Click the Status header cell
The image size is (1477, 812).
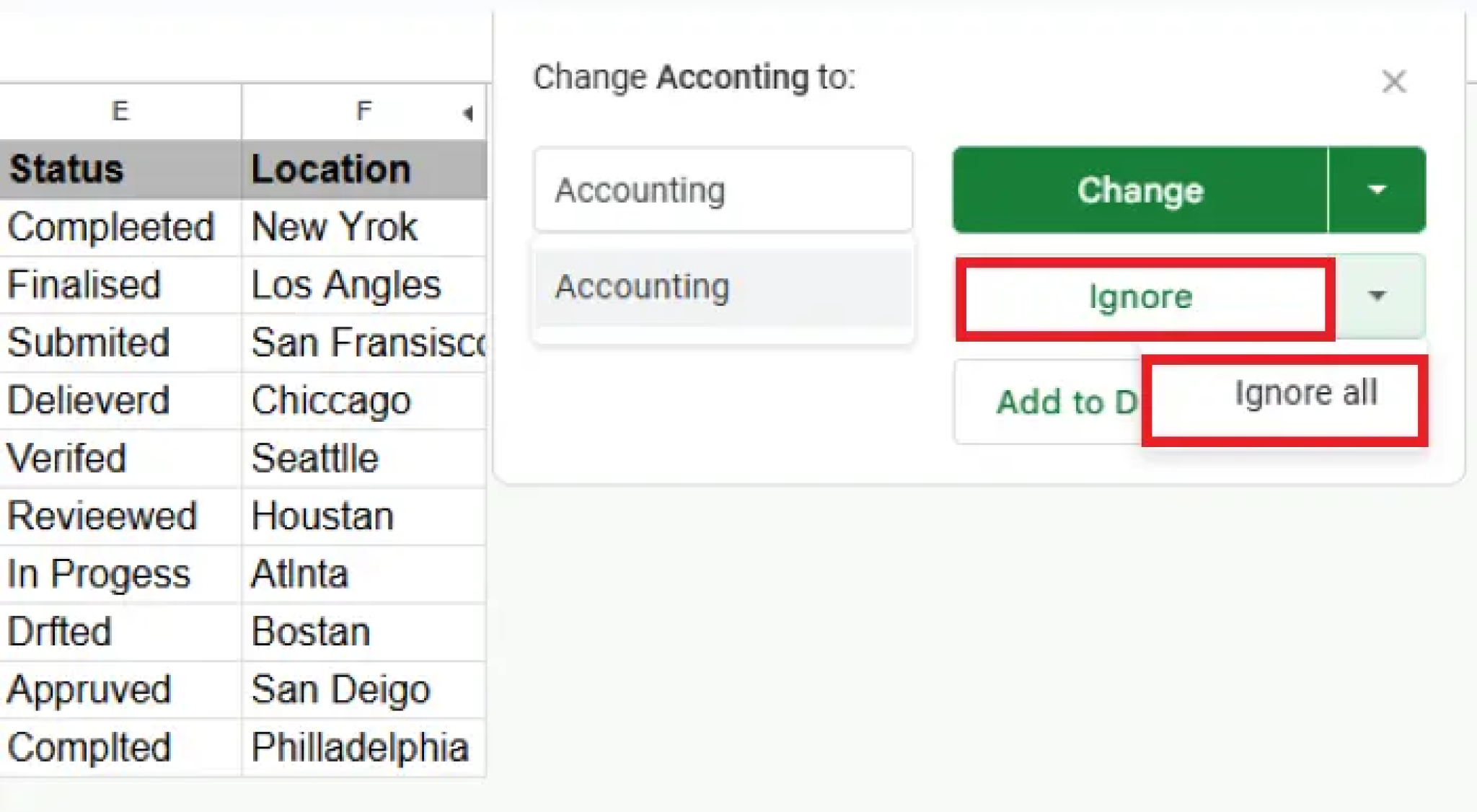120,169
